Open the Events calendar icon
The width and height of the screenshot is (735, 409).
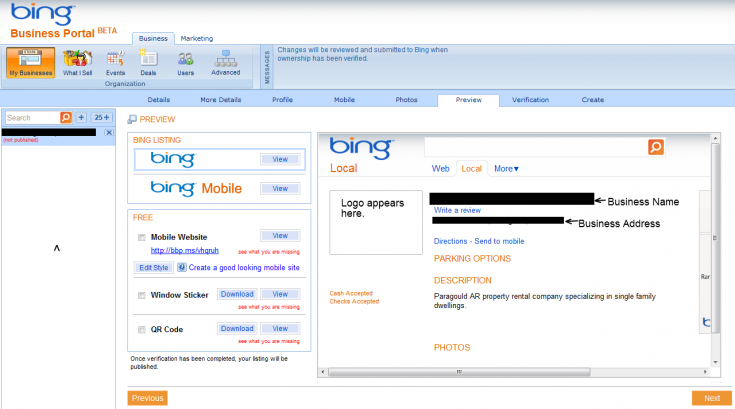(x=116, y=62)
